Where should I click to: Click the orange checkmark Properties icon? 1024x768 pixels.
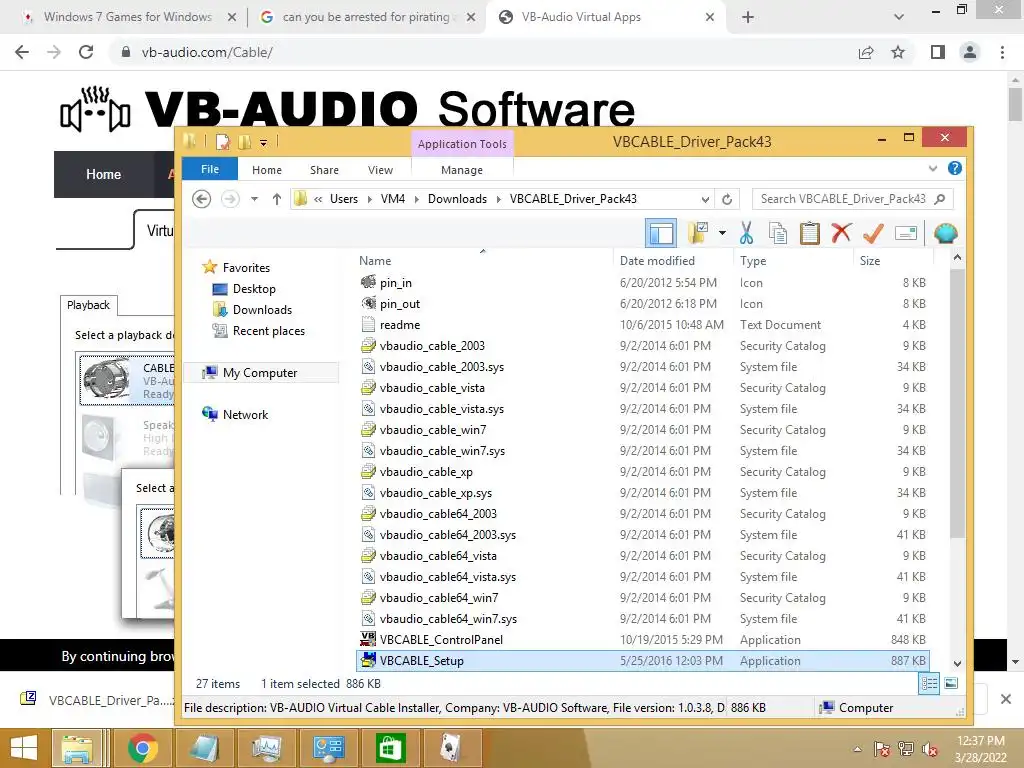tap(873, 233)
